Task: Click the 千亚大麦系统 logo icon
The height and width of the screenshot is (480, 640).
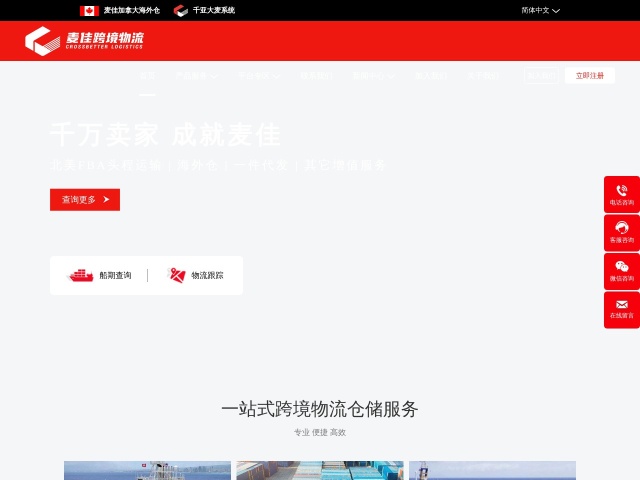Action: tap(180, 11)
